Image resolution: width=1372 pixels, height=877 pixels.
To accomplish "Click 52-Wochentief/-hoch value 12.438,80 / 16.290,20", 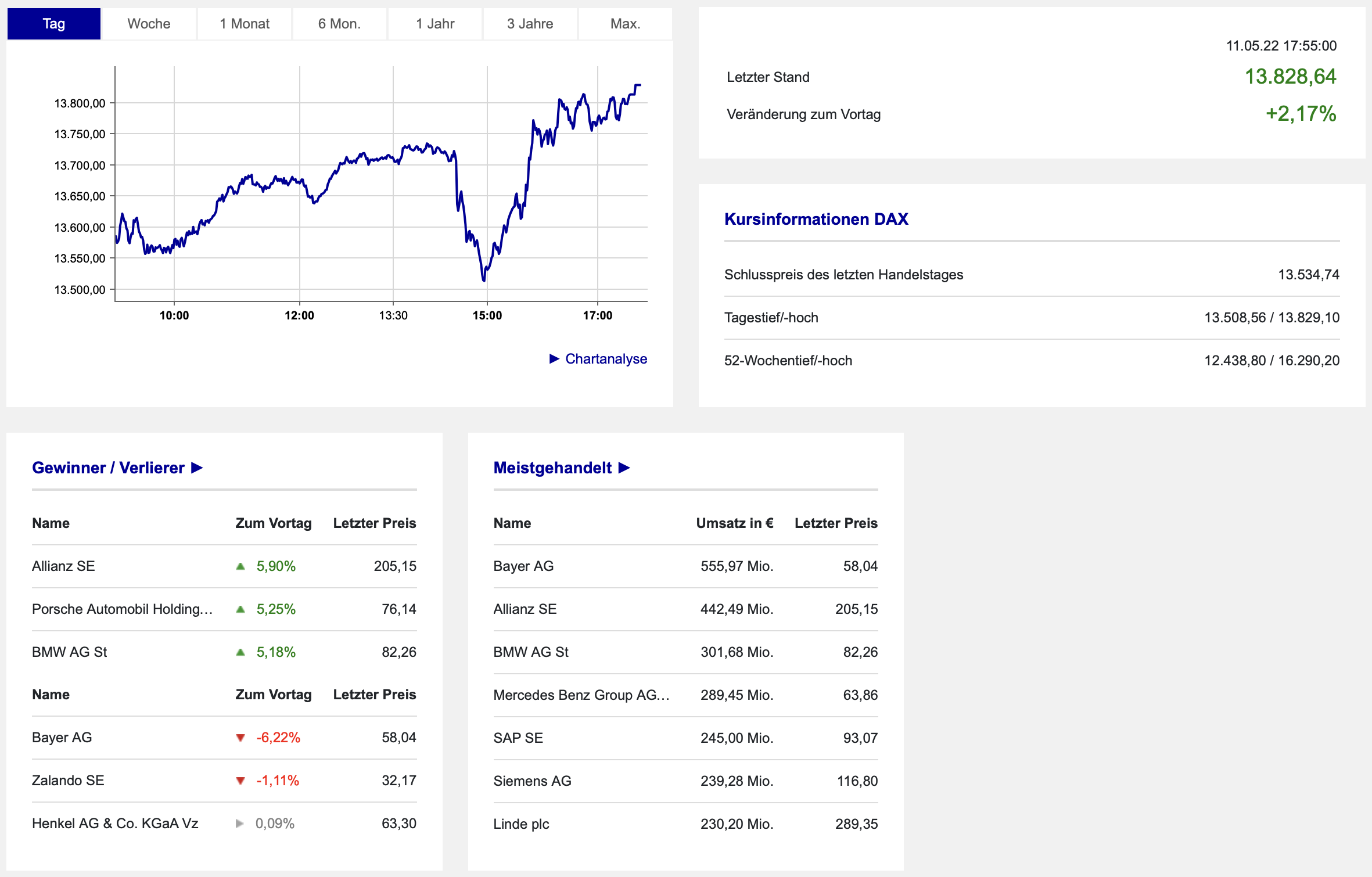I will (1272, 361).
